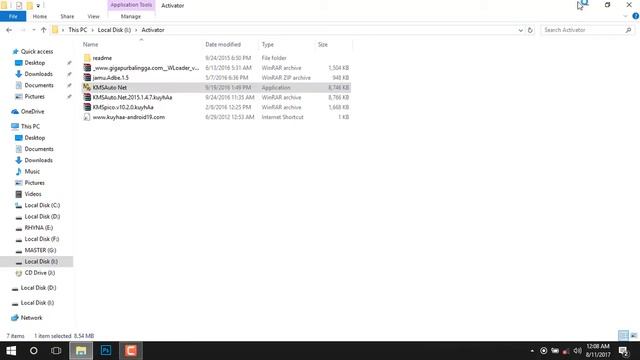Open pinned Documents under Quick access
Screen dimensions: 640x360
(39, 85)
